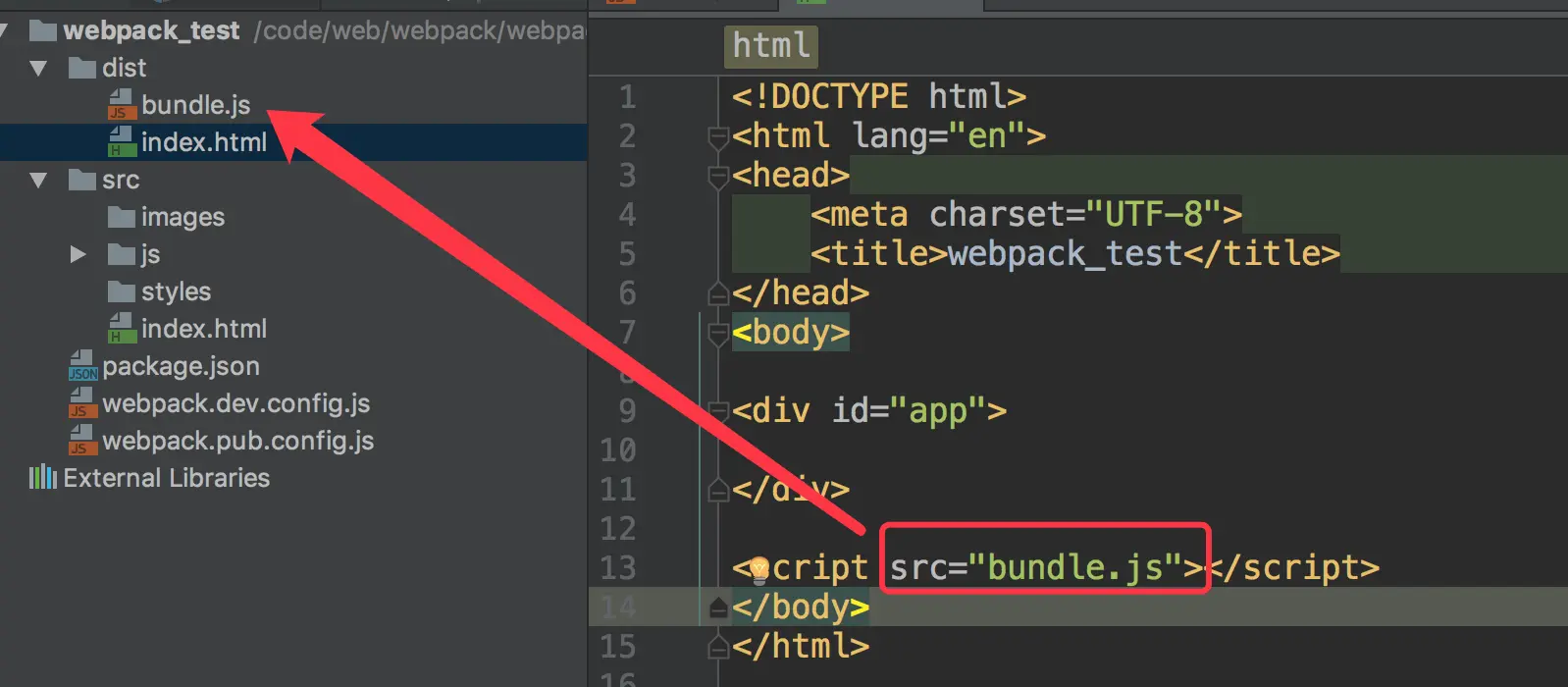Image resolution: width=1568 pixels, height=687 pixels.
Task: Select package.json in the tree
Action: click(x=181, y=366)
